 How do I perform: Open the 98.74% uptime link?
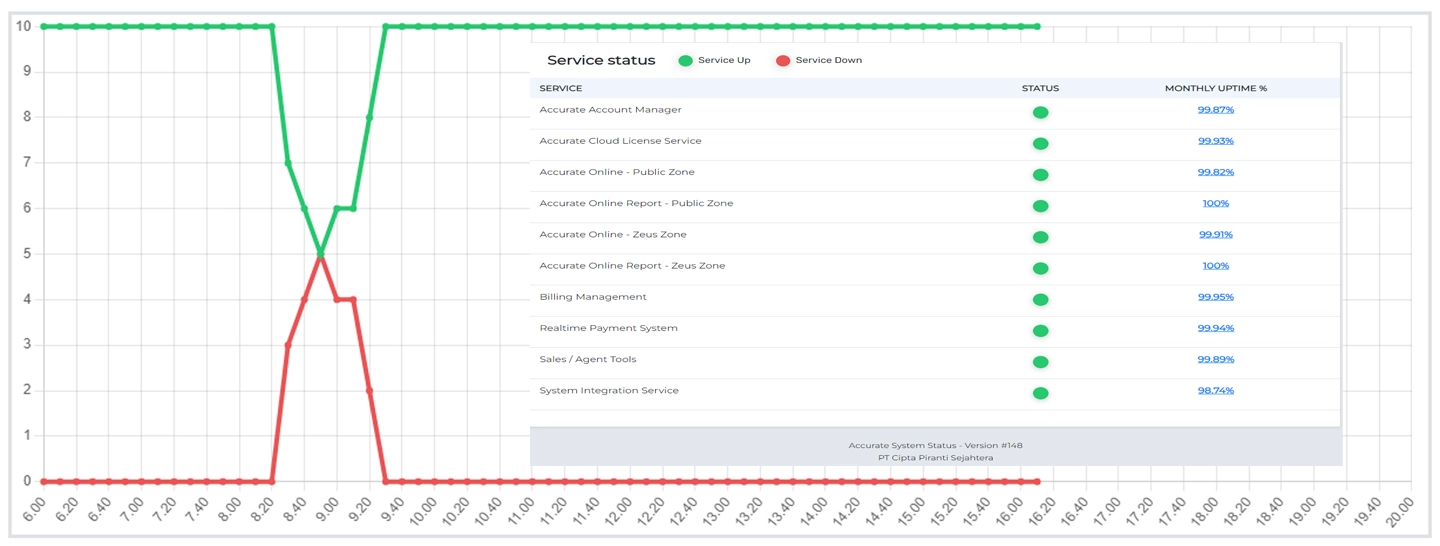click(x=1216, y=390)
